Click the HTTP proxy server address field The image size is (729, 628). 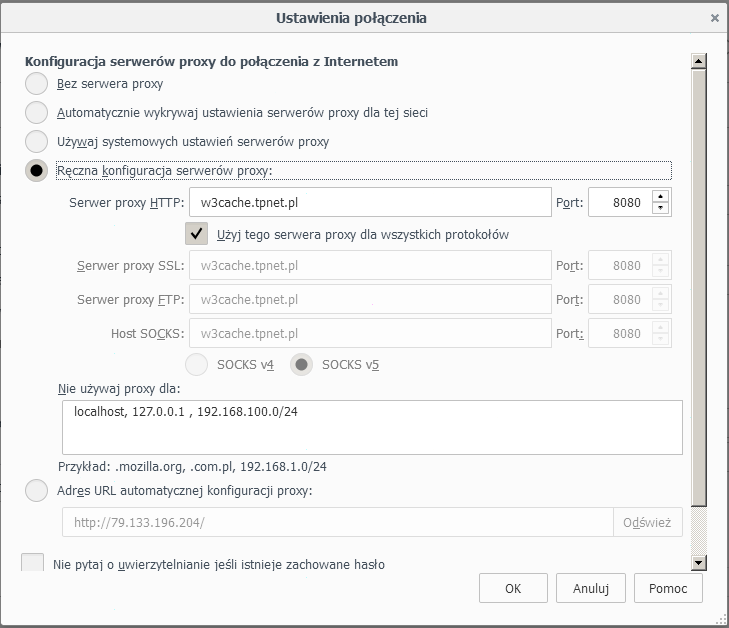(370, 202)
